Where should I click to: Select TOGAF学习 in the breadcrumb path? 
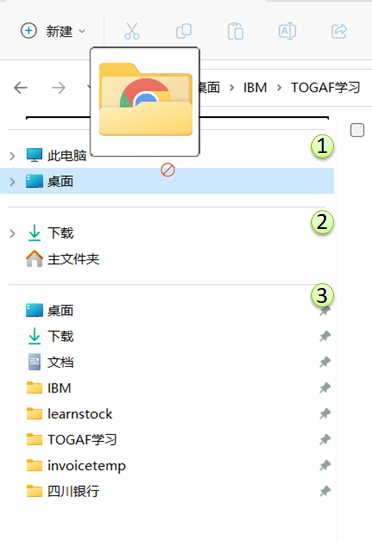pos(326,87)
